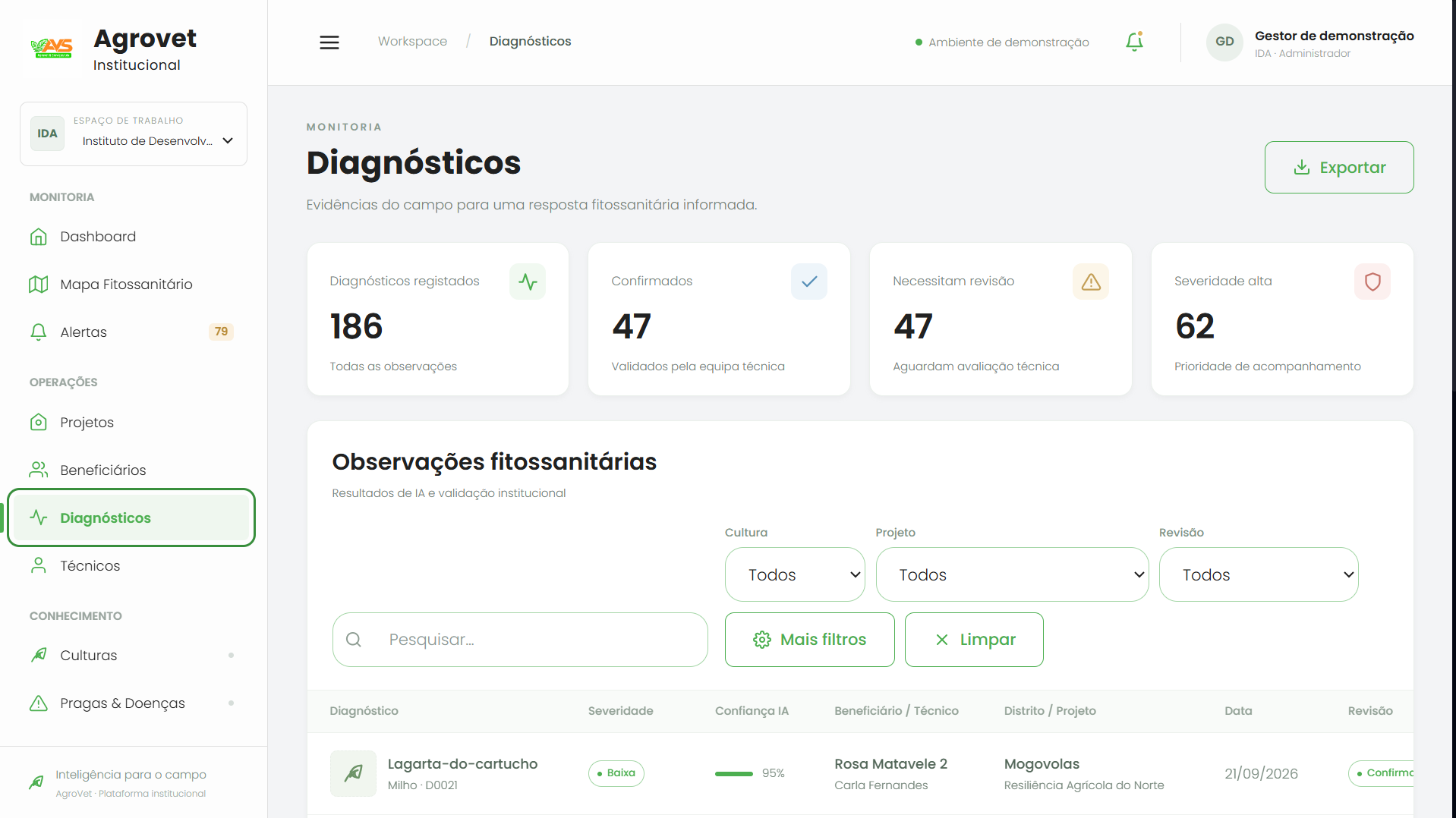1456x818 pixels.
Task: Click the Limpar filters button
Action: point(974,640)
